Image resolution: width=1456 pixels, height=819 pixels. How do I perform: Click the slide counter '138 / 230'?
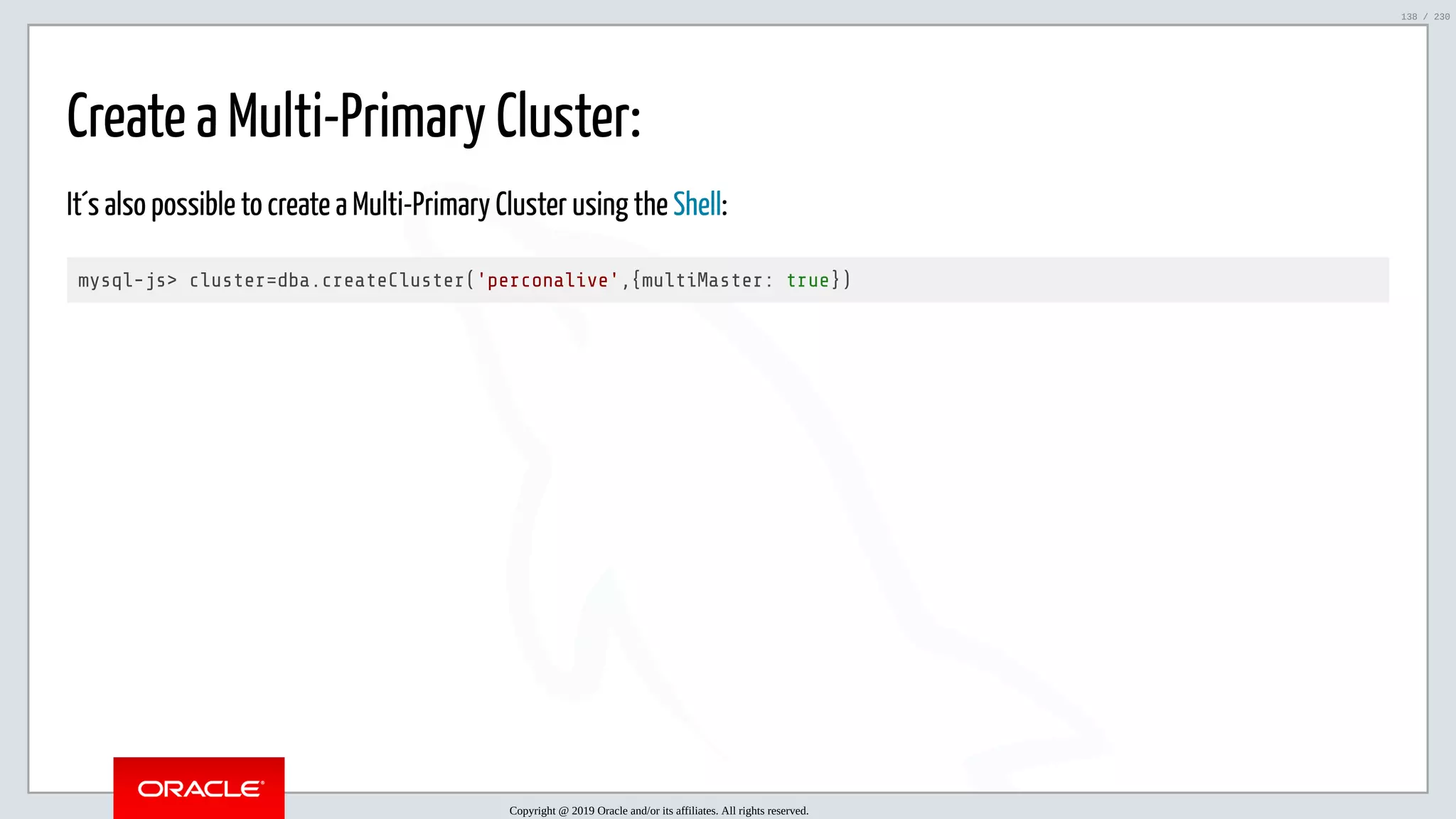pos(1425,16)
